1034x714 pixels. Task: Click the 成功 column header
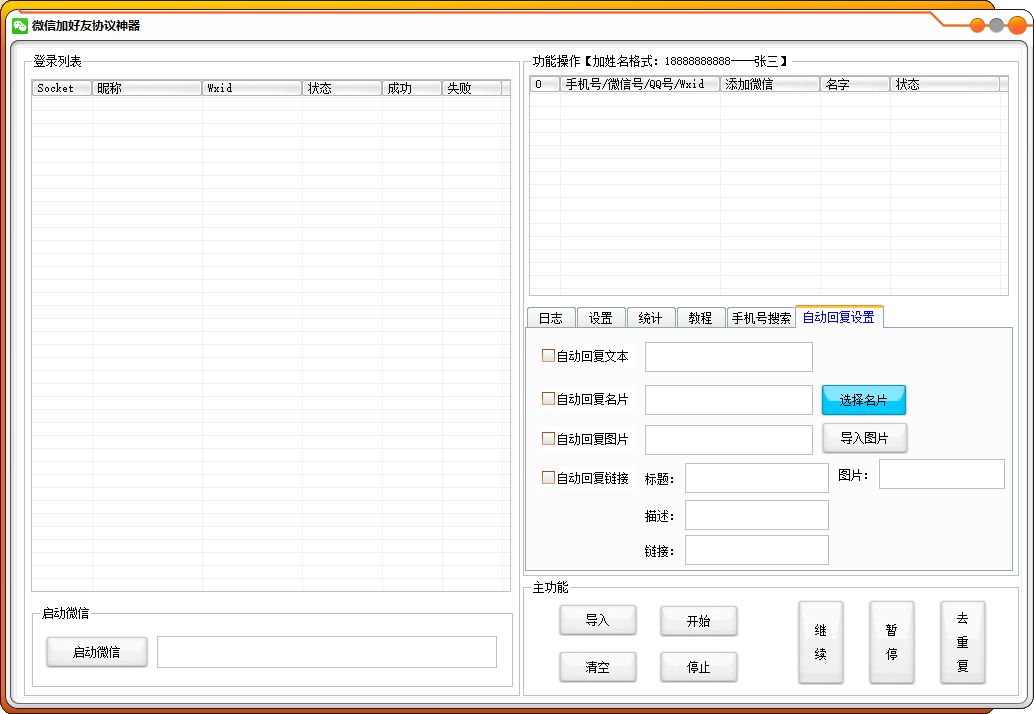pos(412,88)
